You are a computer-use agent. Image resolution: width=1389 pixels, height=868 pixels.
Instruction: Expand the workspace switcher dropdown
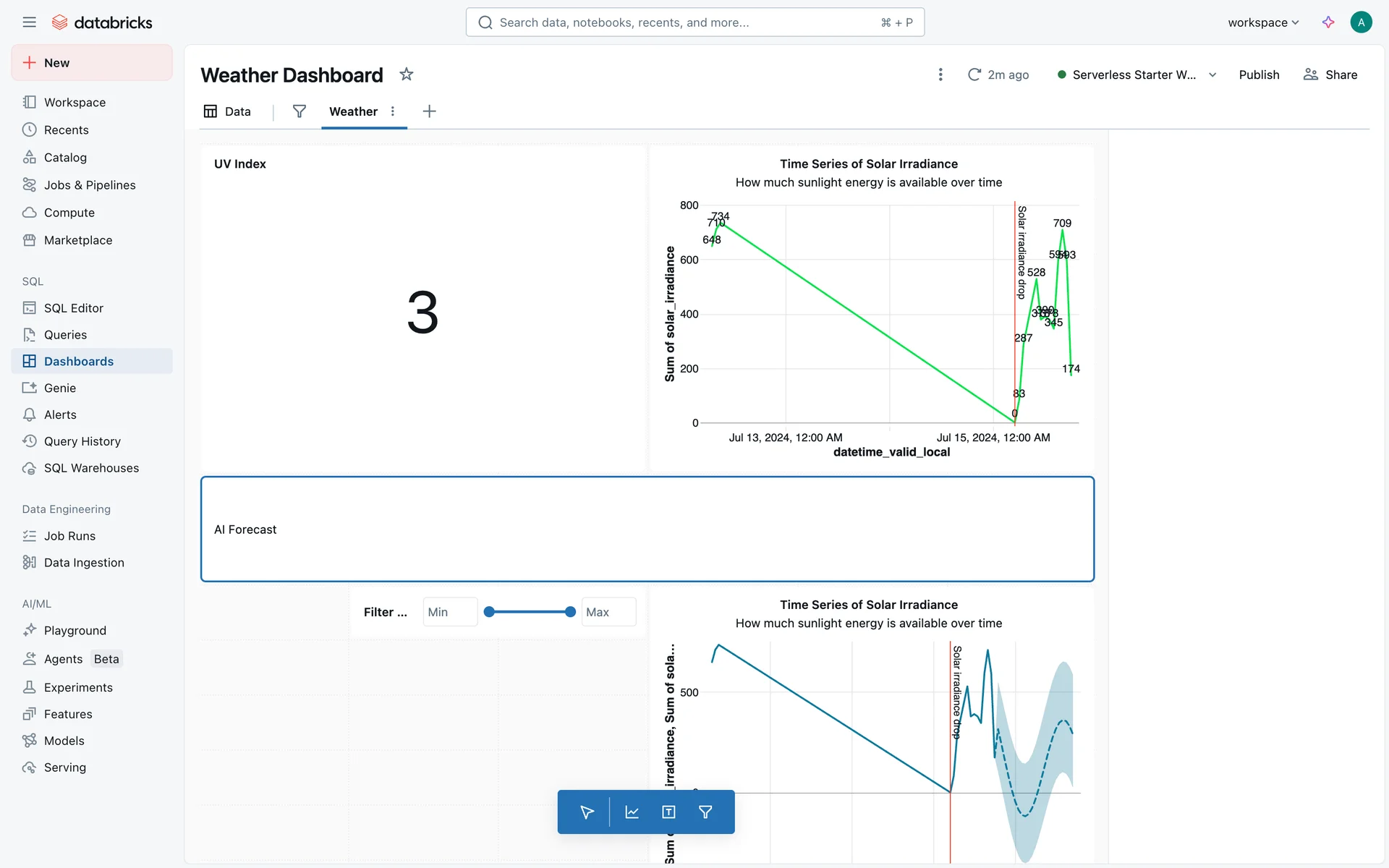(1263, 22)
